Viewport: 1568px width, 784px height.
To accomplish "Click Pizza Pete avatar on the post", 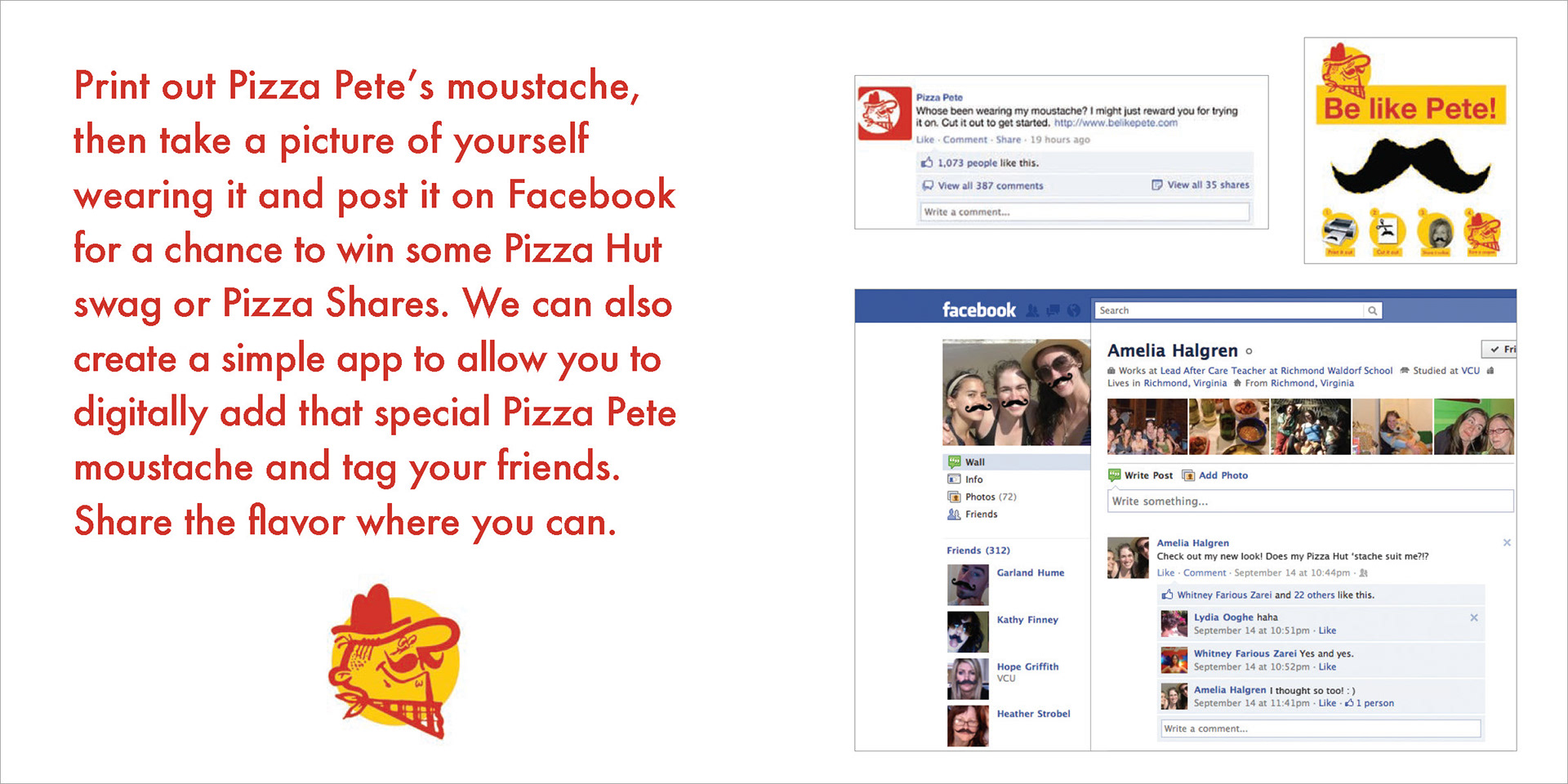I will pos(884,113).
